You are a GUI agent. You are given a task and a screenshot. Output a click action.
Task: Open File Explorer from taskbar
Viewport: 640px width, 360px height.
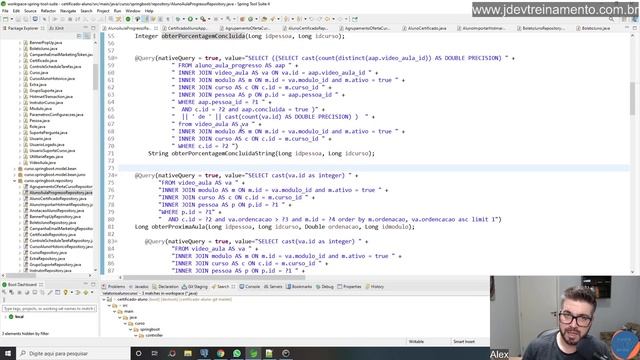coord(188,353)
